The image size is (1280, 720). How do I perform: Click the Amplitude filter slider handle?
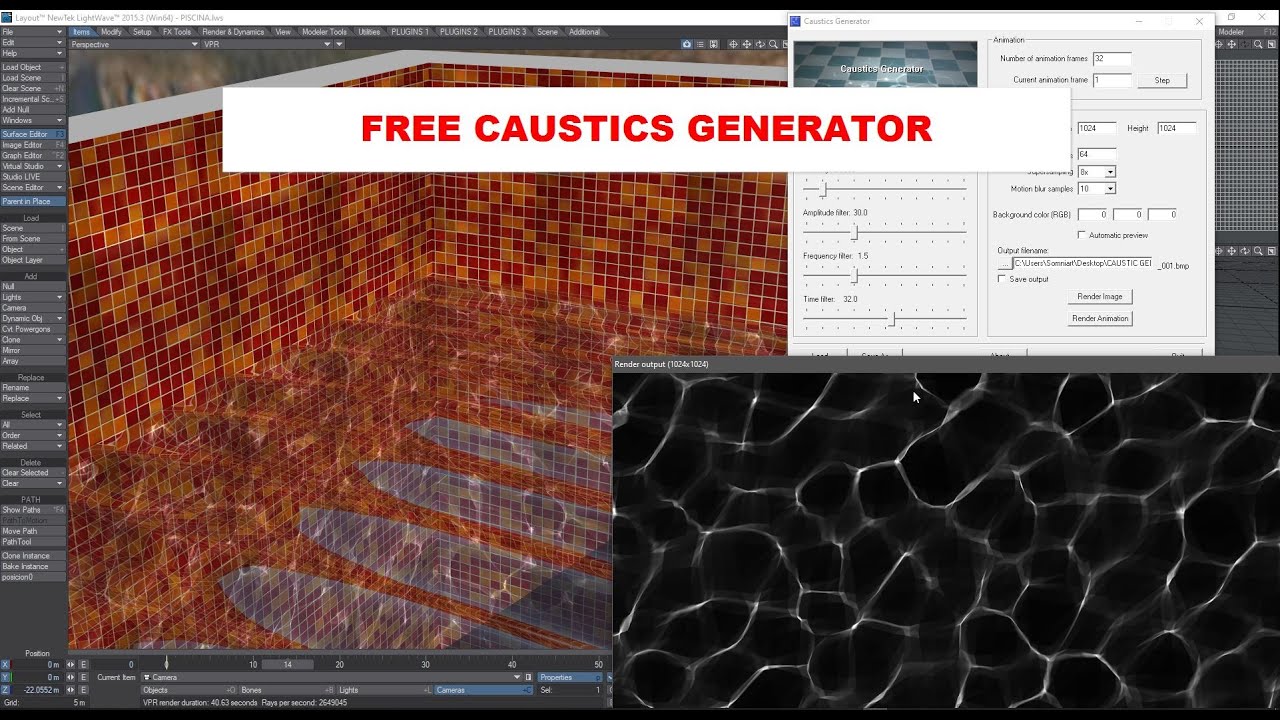pyautogui.click(x=854, y=232)
